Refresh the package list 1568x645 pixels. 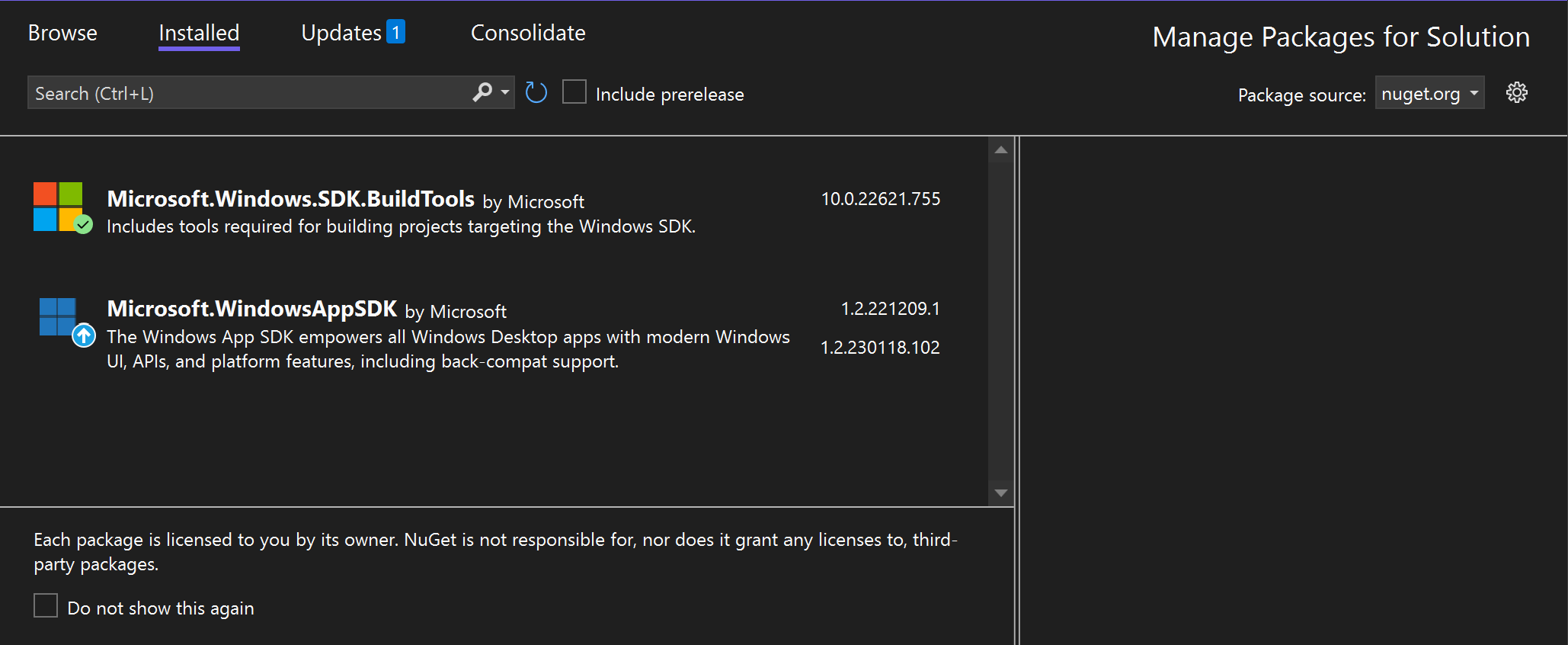point(536,93)
